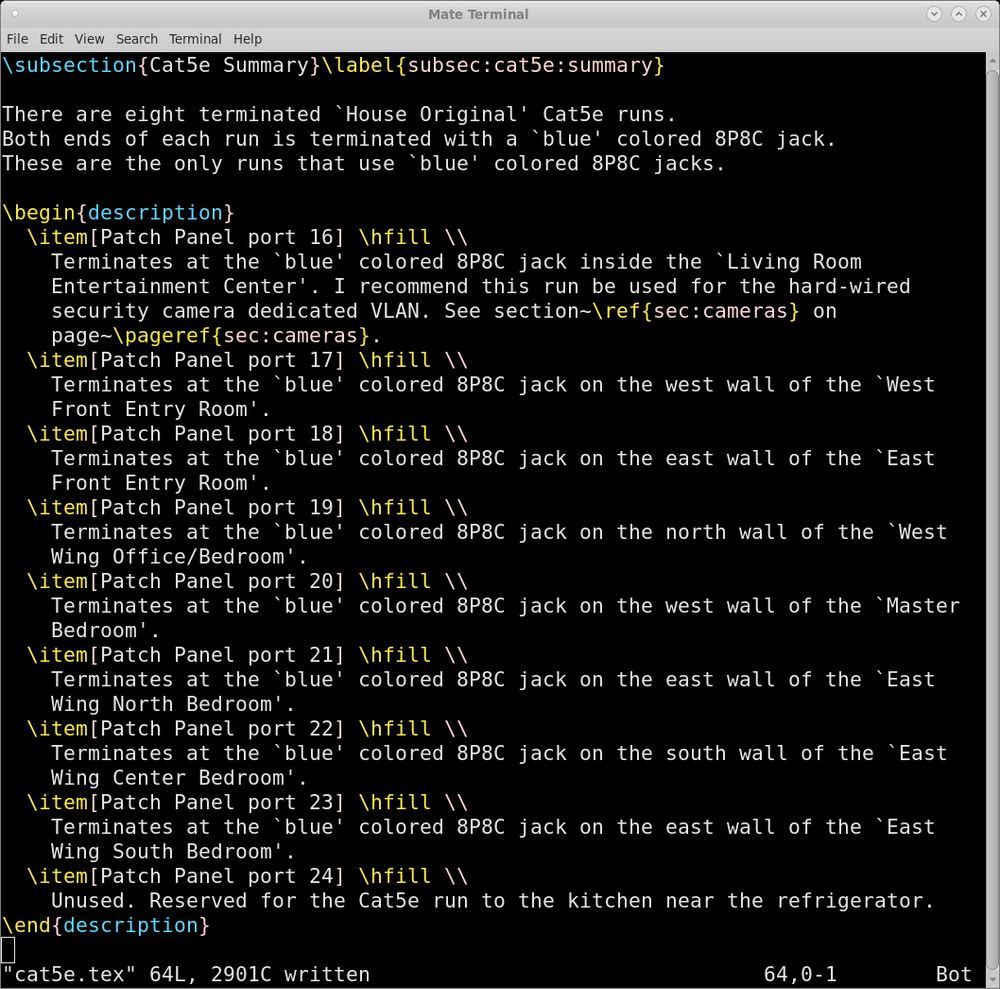This screenshot has height=989, width=1000.
Task: Click the 64,0-1 cursor position indicator
Action: (x=800, y=974)
